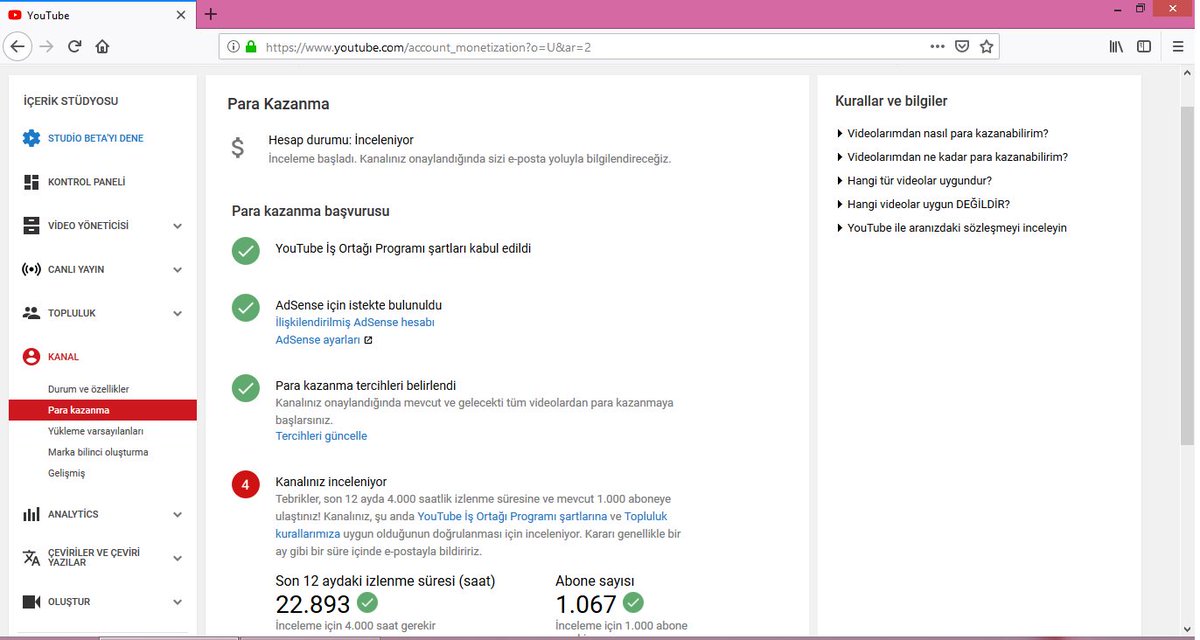Save to Pocket icon in the address bar
The height and width of the screenshot is (640, 1200).
point(962,46)
